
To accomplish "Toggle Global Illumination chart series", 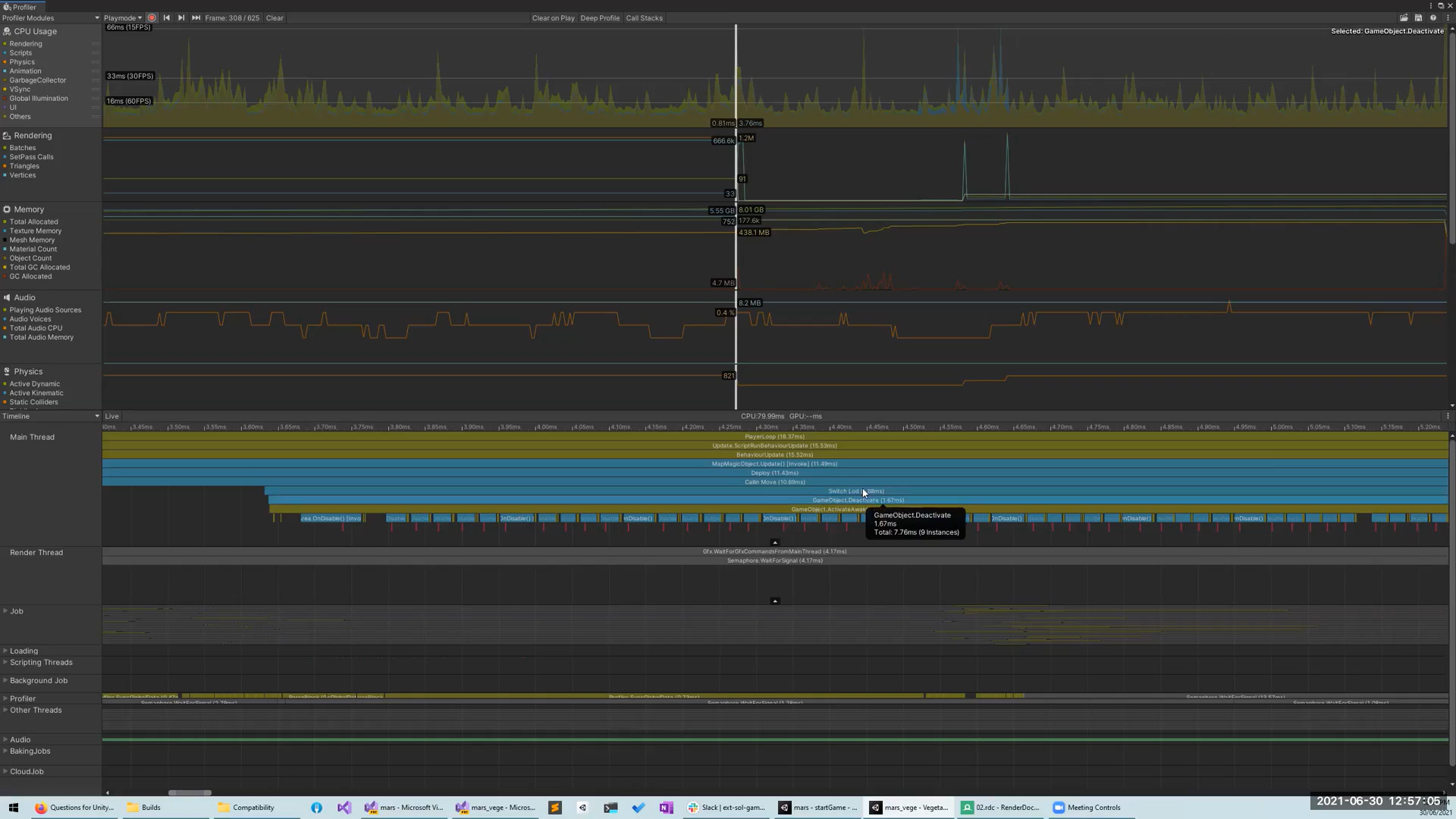I will pos(39,99).
